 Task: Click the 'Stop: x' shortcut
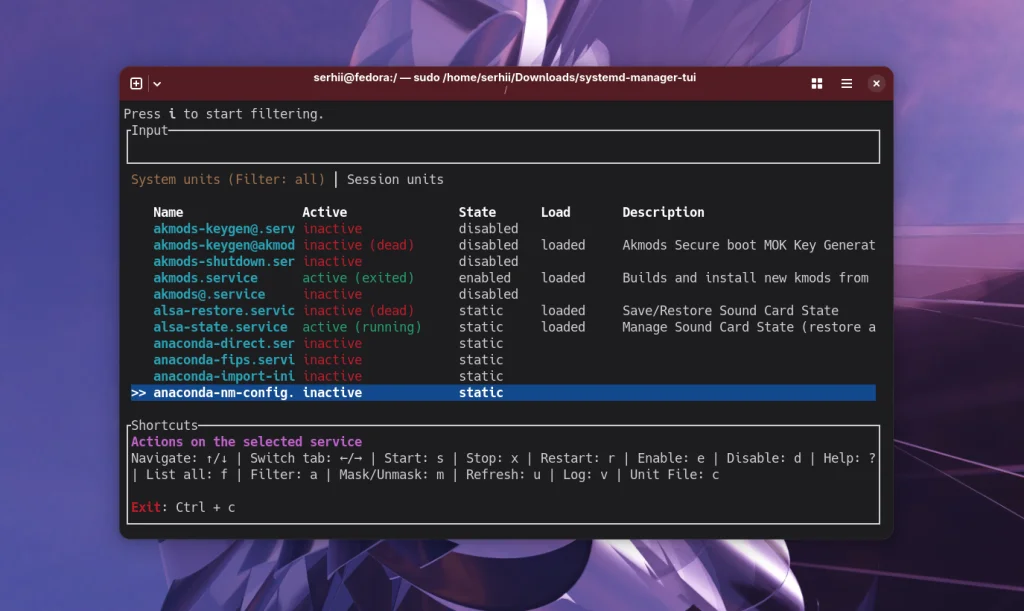492,458
